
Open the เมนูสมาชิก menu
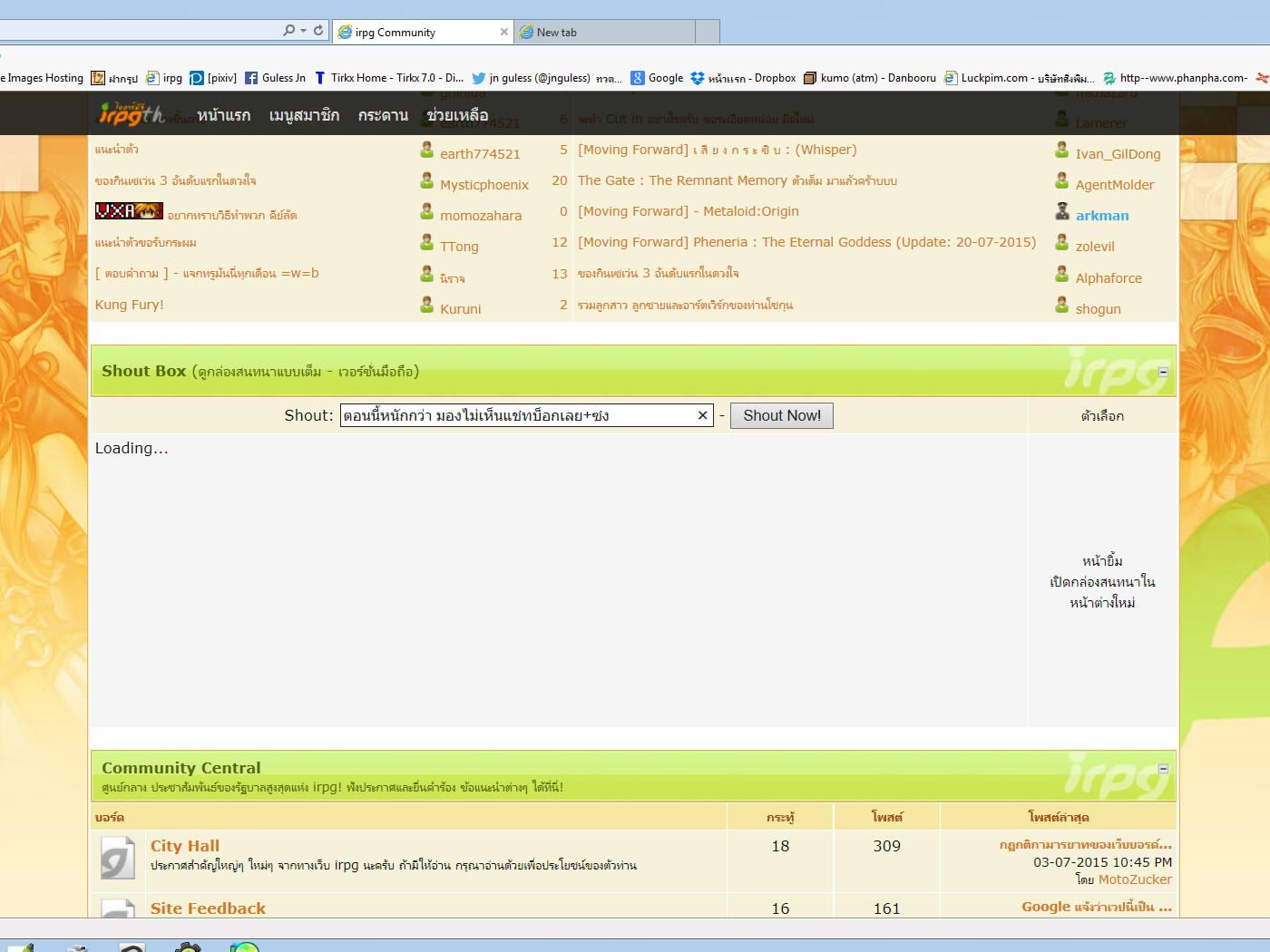coord(305,115)
